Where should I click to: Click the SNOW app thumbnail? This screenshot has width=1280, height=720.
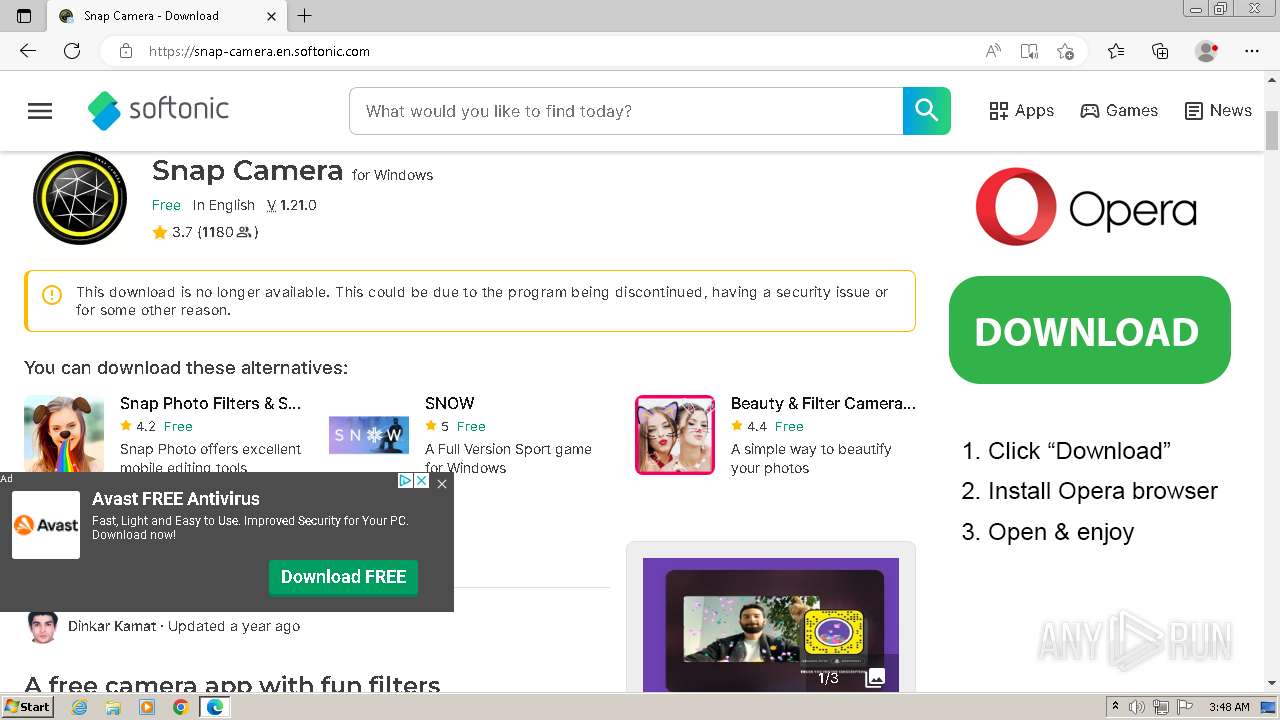pyautogui.click(x=369, y=435)
